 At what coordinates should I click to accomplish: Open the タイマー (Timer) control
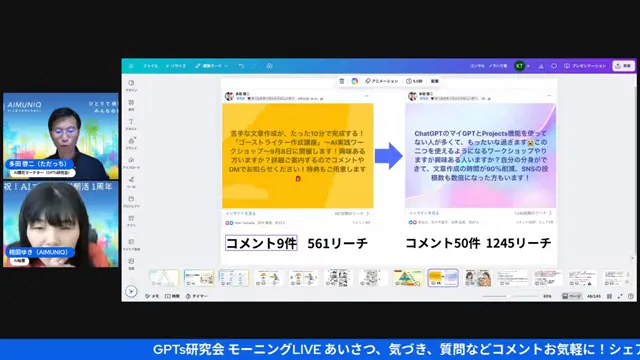point(197,296)
